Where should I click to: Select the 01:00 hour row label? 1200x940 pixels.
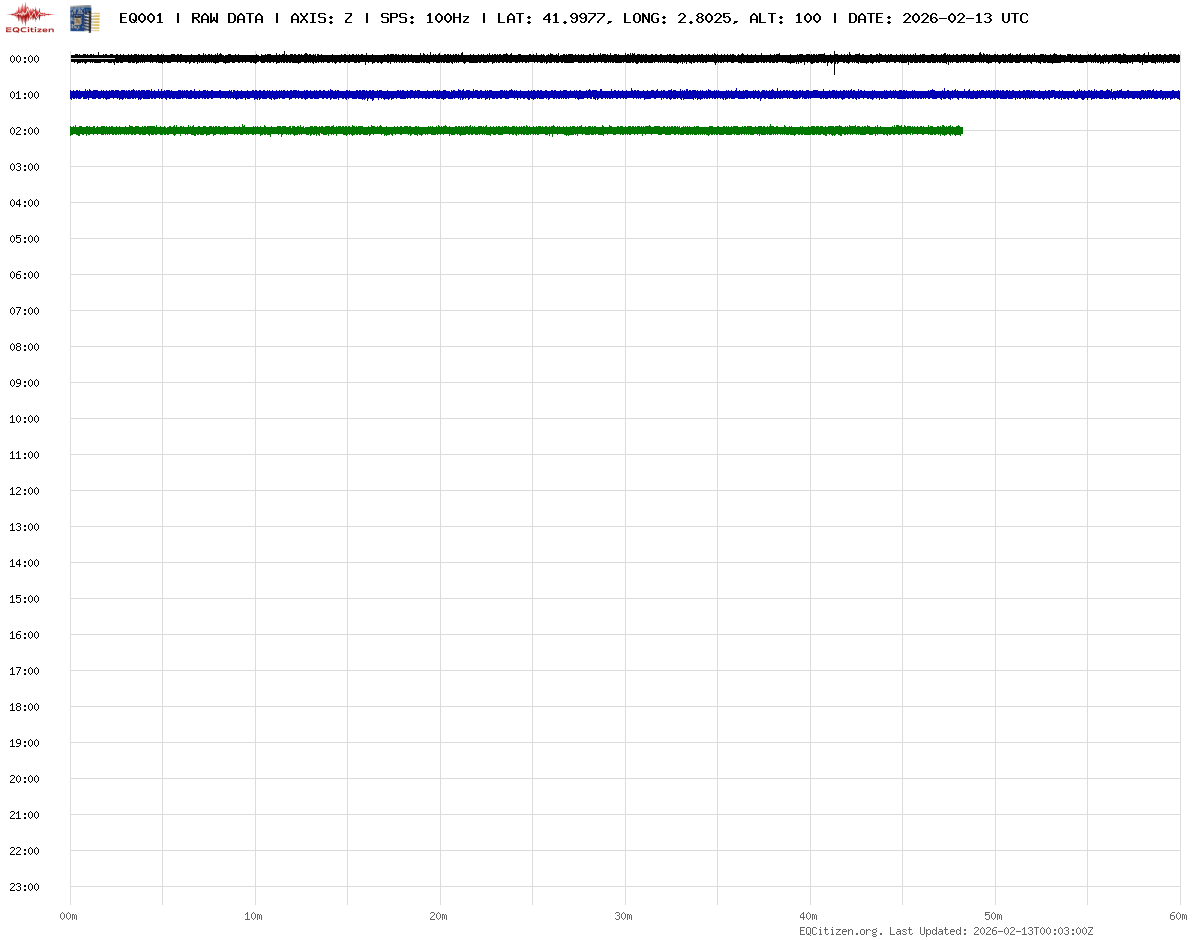tap(24, 95)
